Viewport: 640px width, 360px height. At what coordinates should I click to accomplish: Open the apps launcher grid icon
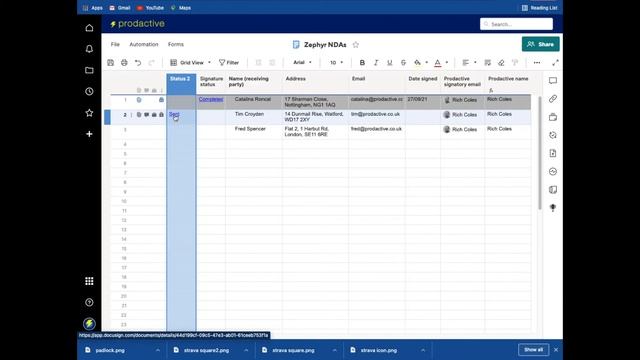tap(89, 281)
